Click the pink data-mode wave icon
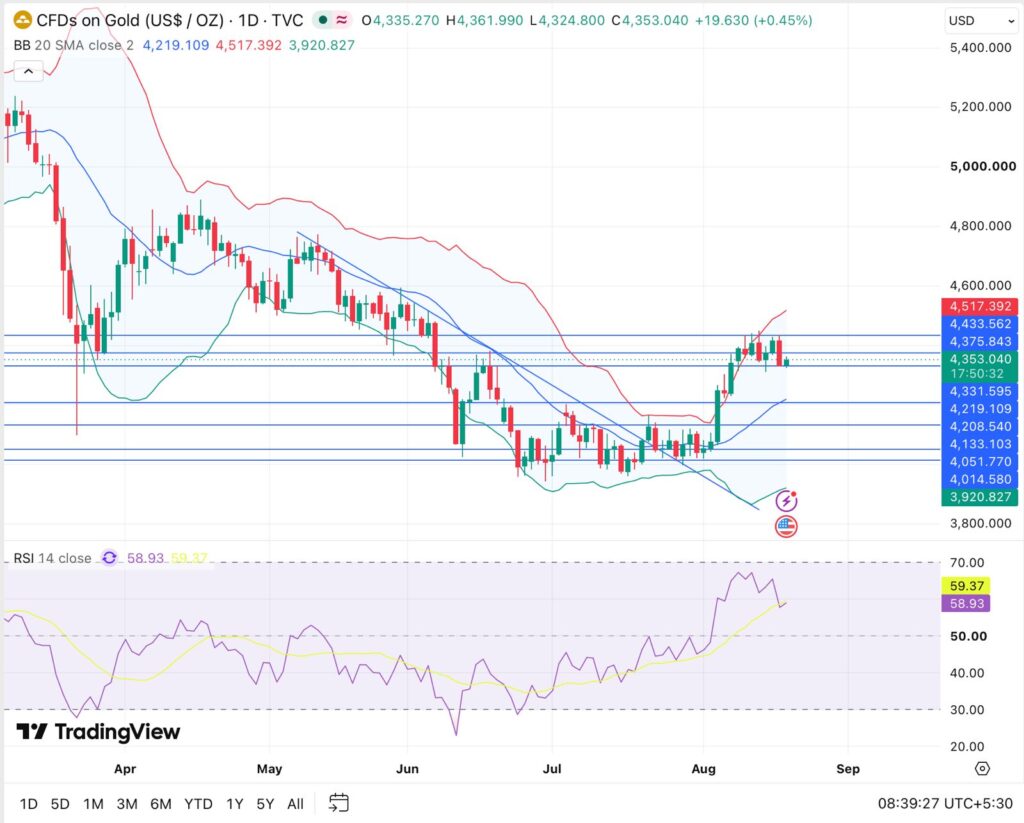 coord(342,20)
